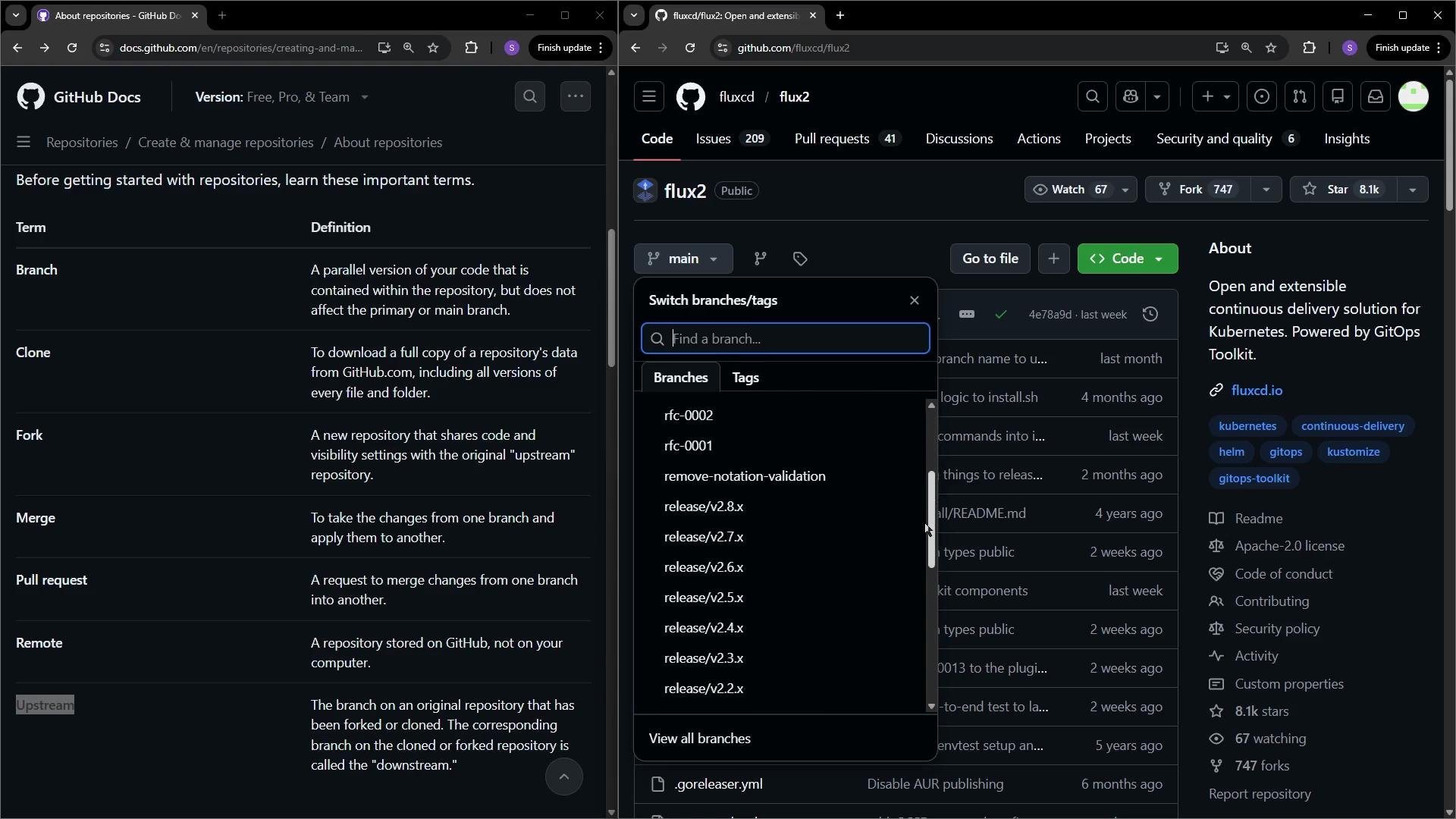
Task: Click gitops-toolkit topic tag
Action: 1254,479
